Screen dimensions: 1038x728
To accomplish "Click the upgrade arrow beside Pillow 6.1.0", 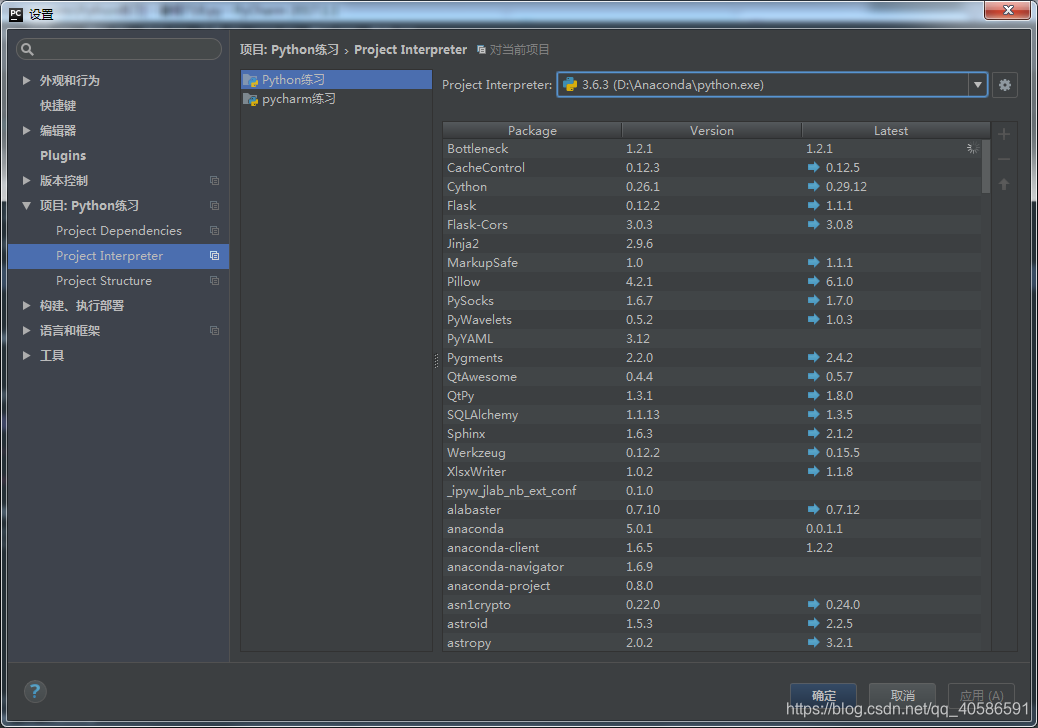I will point(814,281).
